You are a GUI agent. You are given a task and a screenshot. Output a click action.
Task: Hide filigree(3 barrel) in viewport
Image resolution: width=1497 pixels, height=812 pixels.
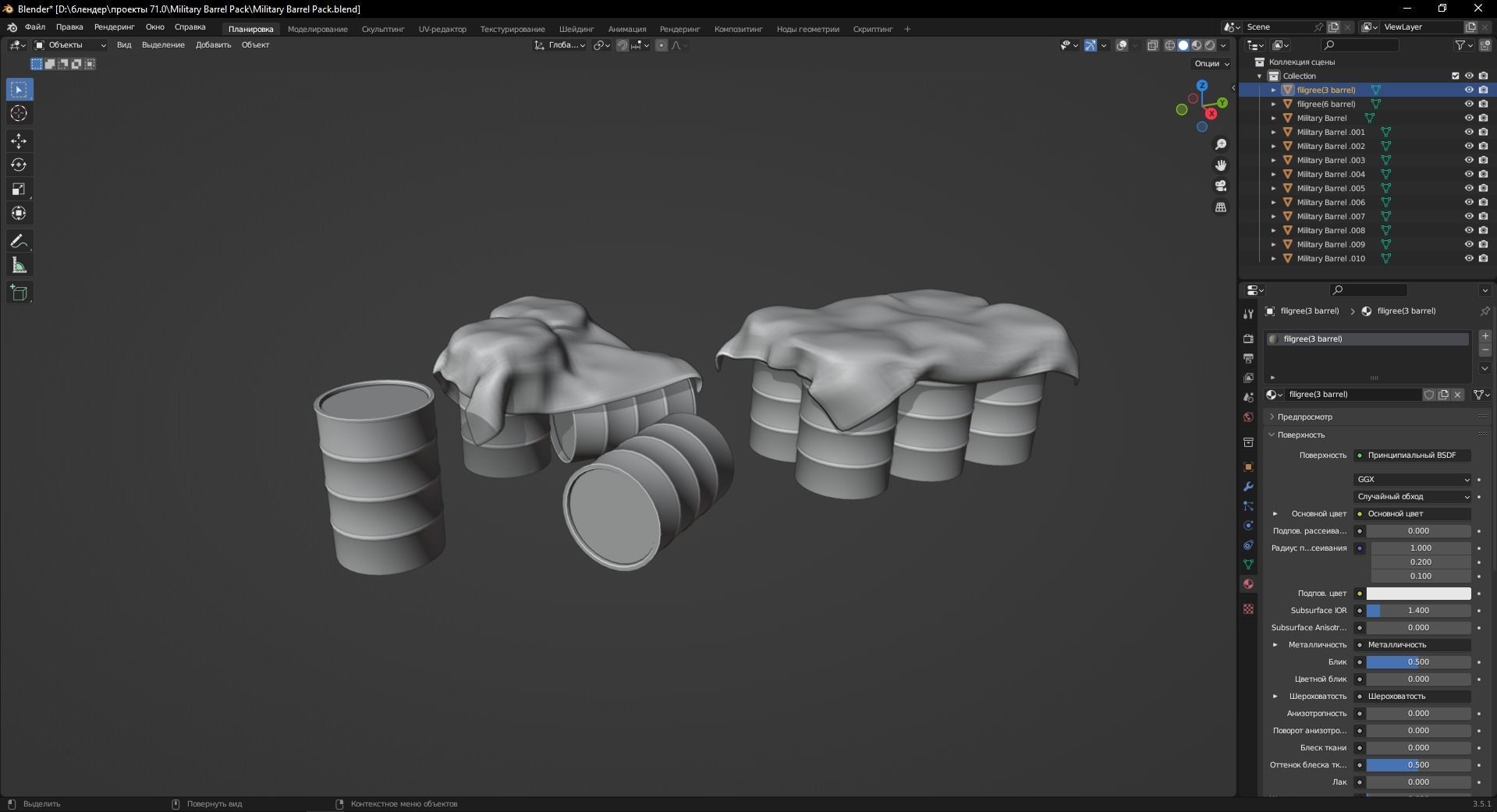1469,90
